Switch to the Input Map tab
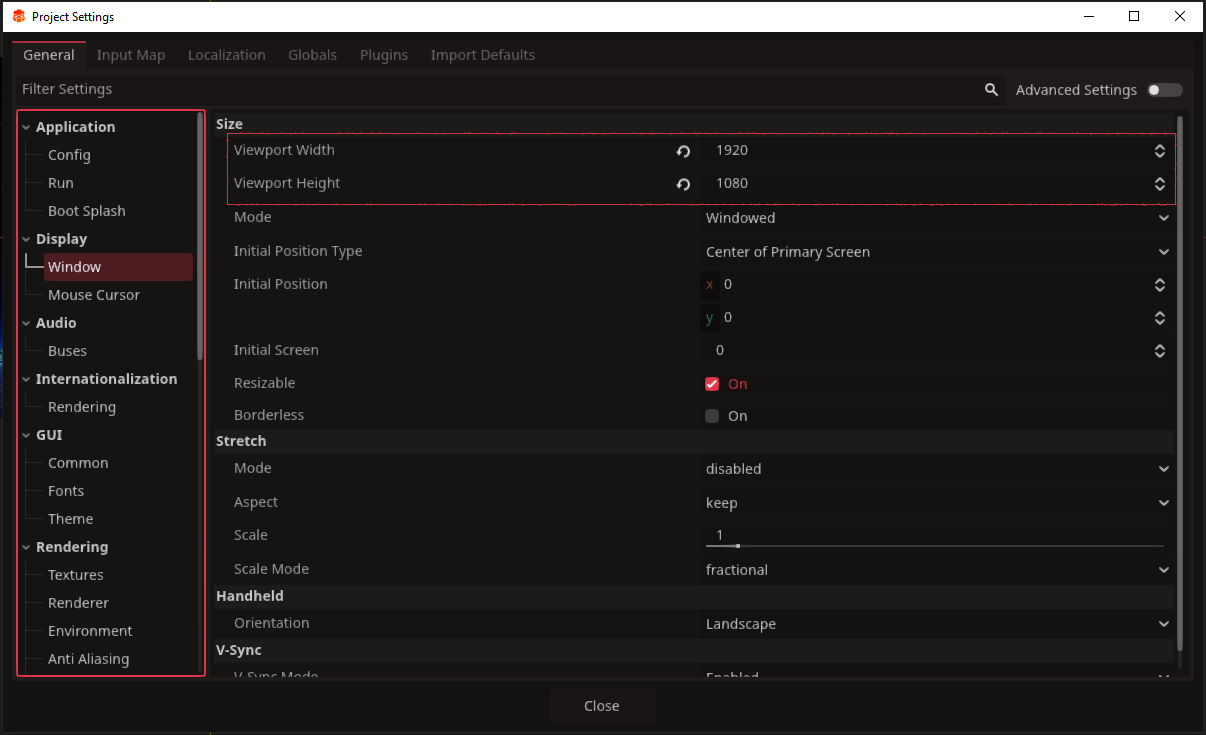 [x=131, y=55]
